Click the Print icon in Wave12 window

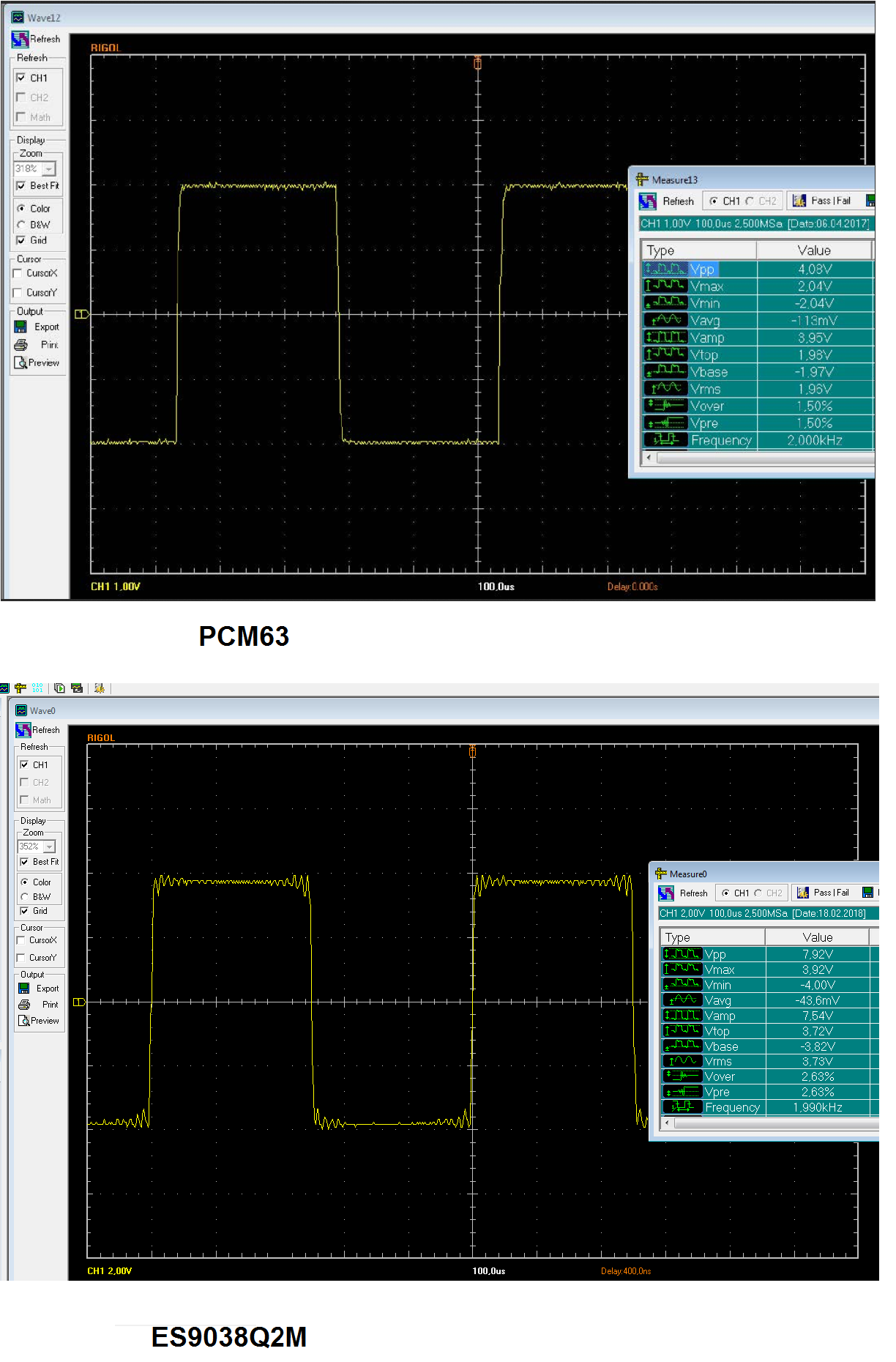[x=20, y=345]
